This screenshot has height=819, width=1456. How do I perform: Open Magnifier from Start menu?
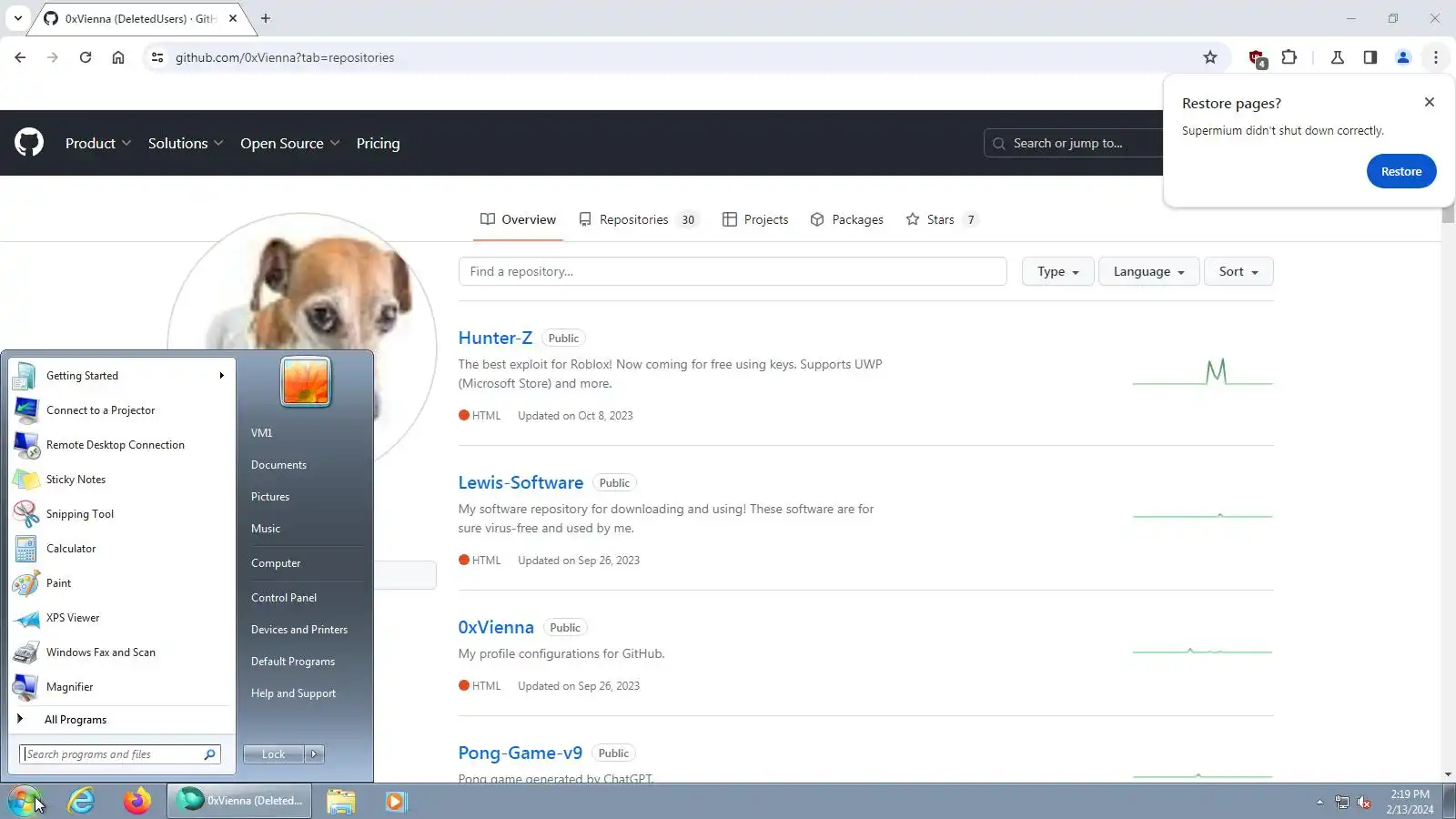(x=121, y=687)
